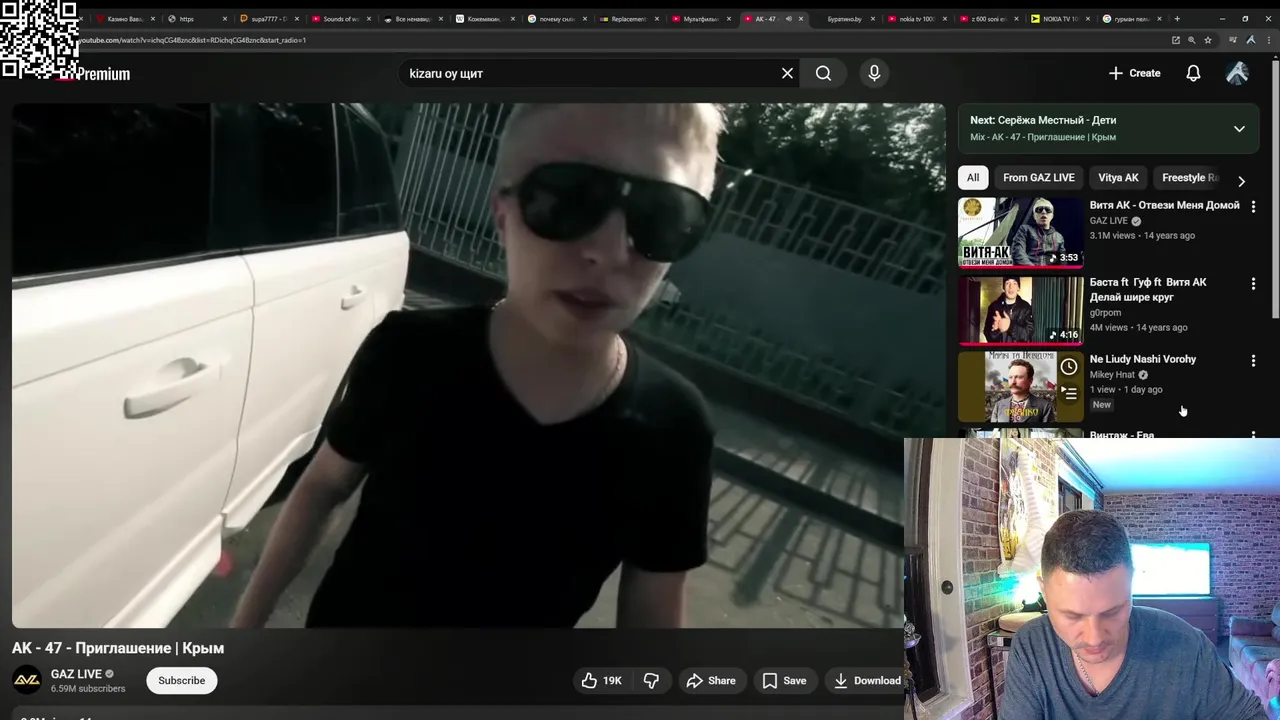Switch to the 'Sounds of' browser tab
Viewport: 1280px width, 720px height.
339,19
